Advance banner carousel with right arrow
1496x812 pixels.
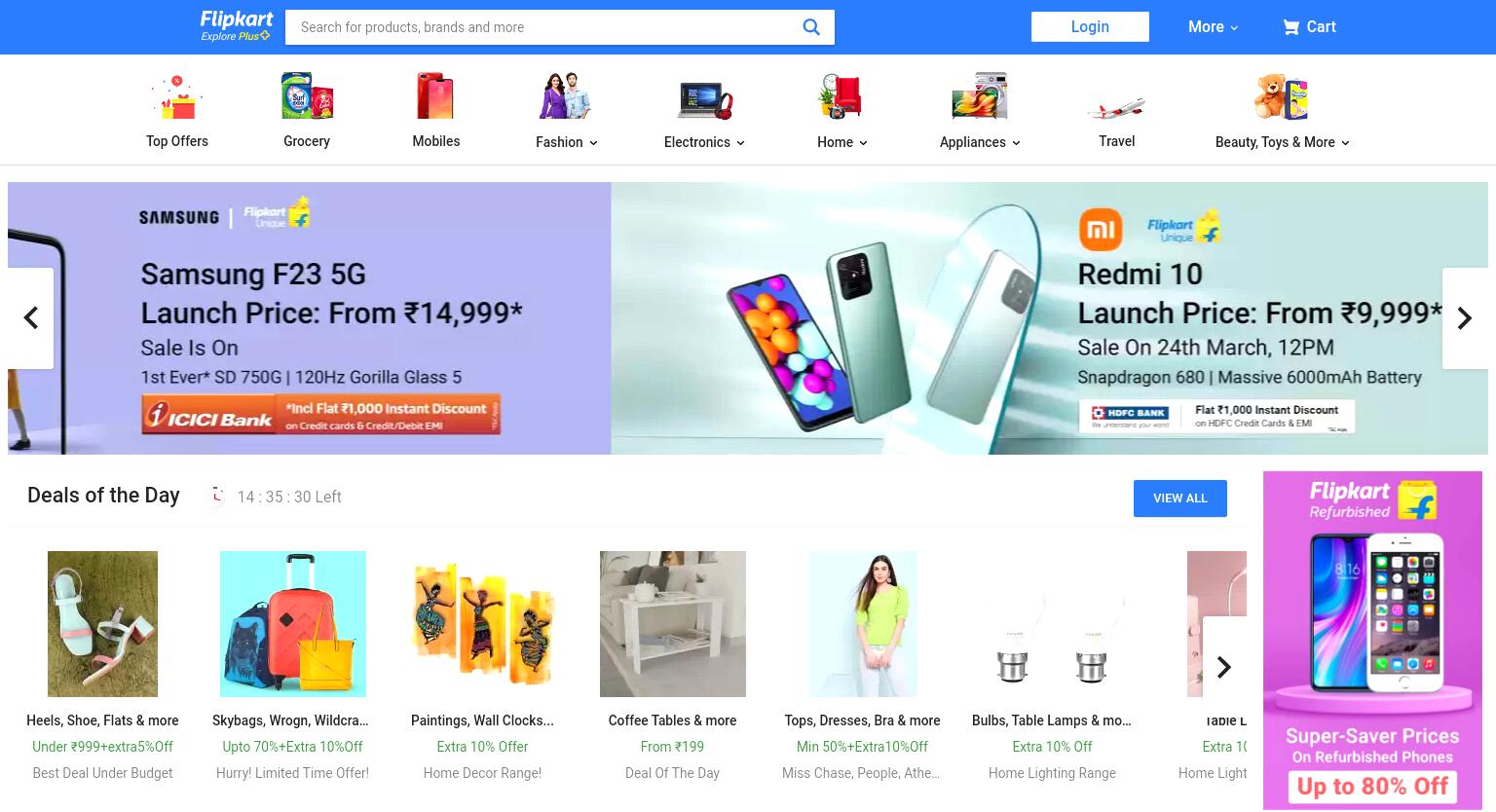1464,318
